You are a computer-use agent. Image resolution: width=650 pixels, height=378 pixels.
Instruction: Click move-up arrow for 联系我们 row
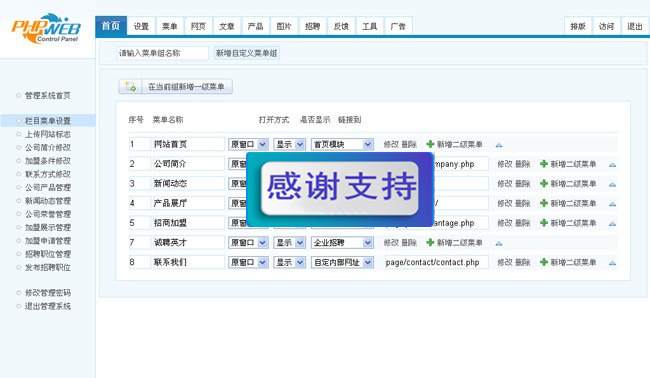[x=612, y=263]
